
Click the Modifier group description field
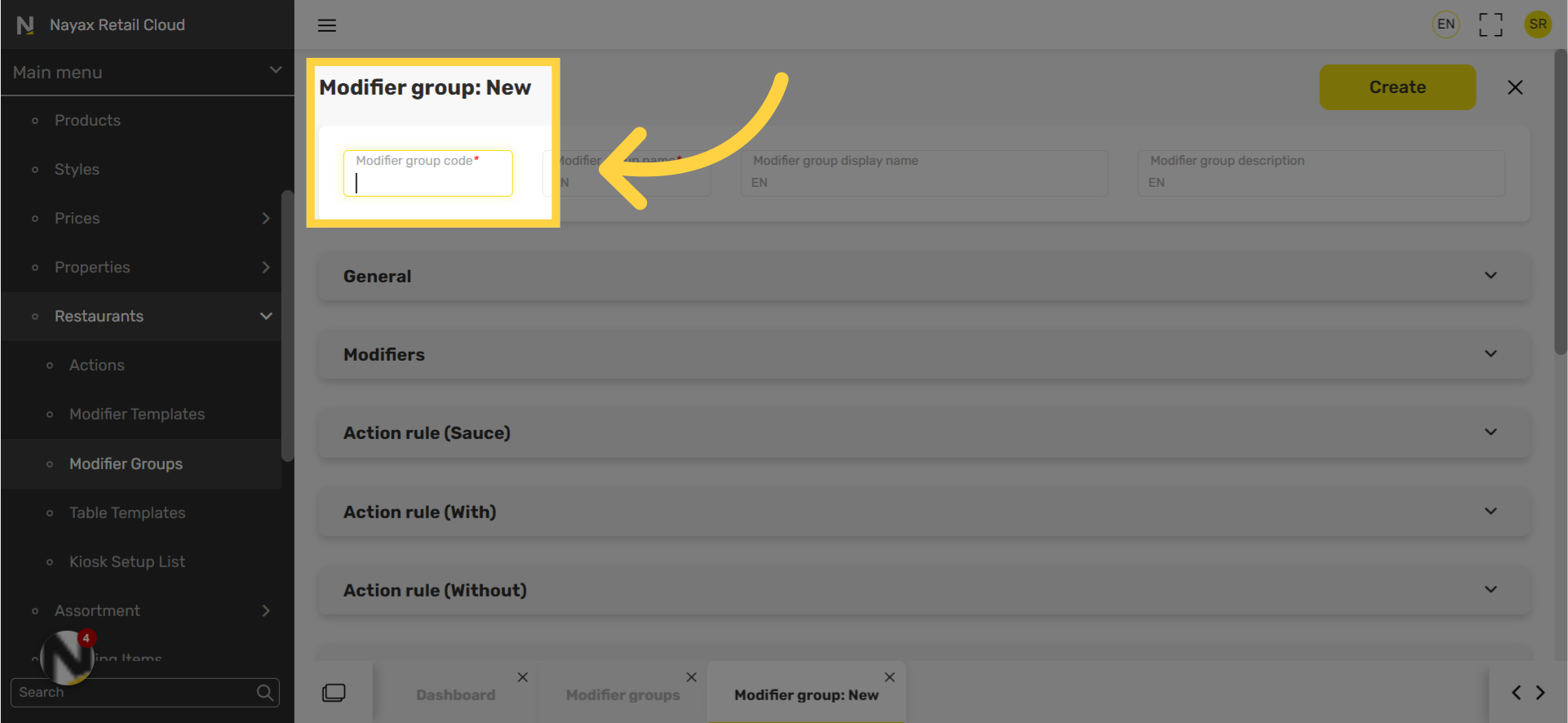pyautogui.click(x=1321, y=173)
